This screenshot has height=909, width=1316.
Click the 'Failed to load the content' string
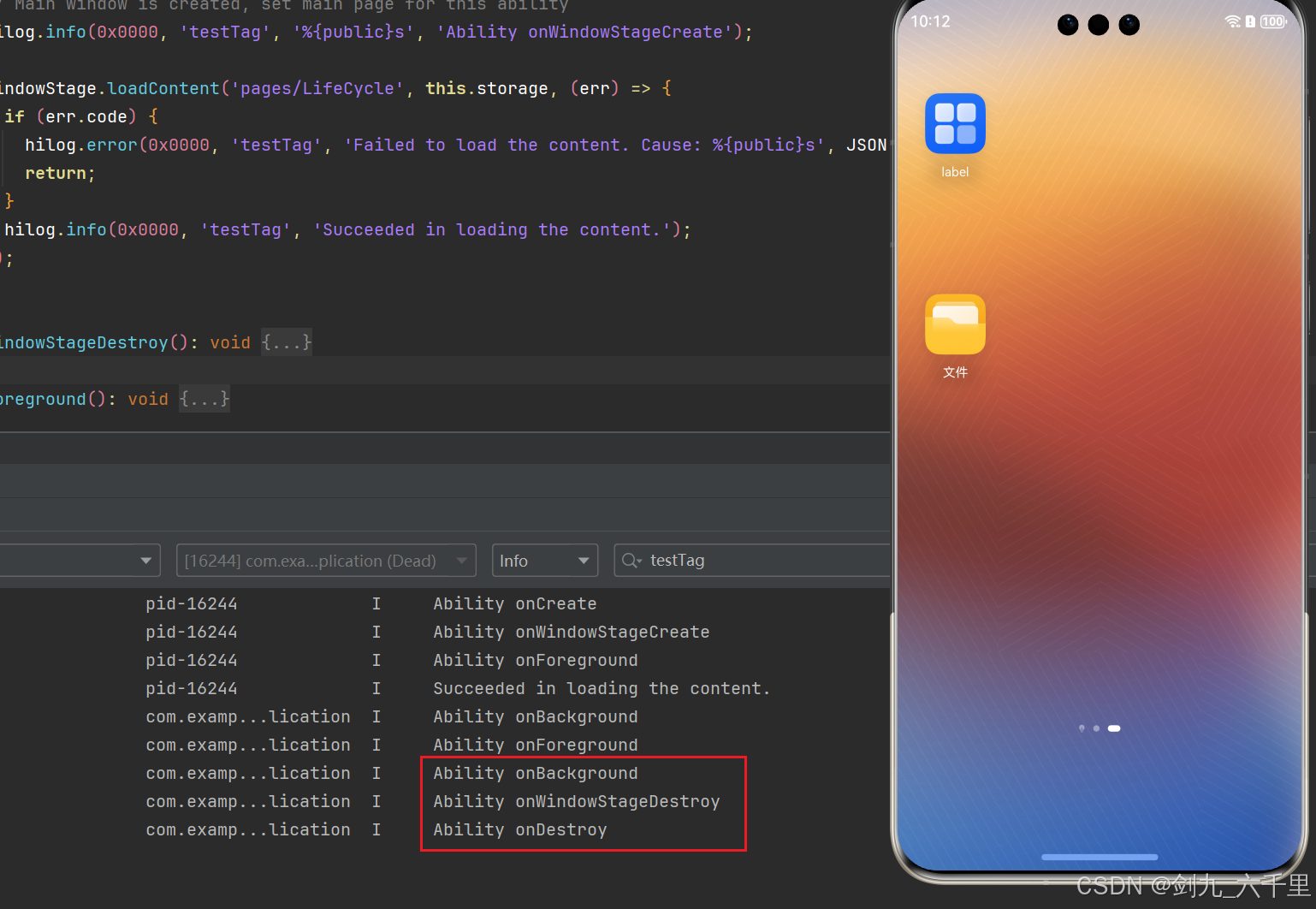[584, 145]
